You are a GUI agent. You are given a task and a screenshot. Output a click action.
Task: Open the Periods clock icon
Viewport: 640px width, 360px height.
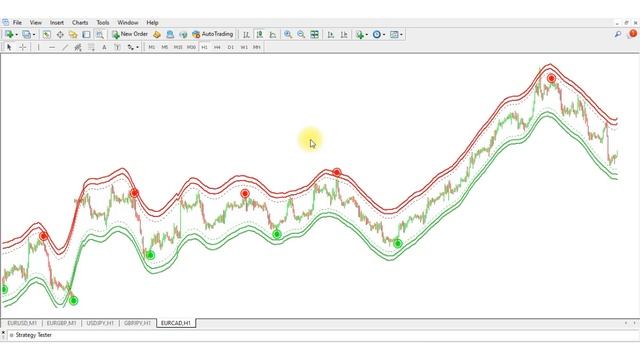377,35
